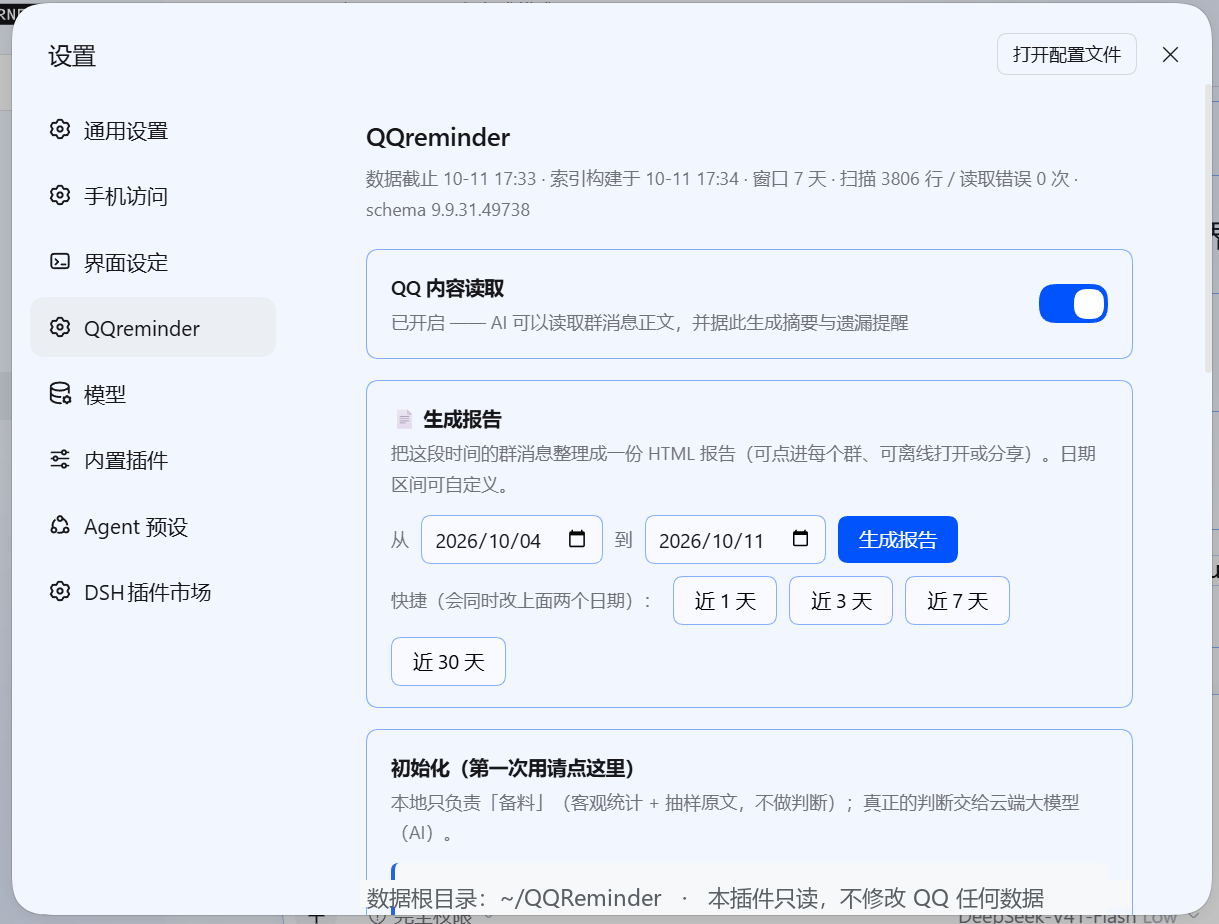Choose the 近 3 天 shortcut
This screenshot has height=924, width=1219.
841,601
